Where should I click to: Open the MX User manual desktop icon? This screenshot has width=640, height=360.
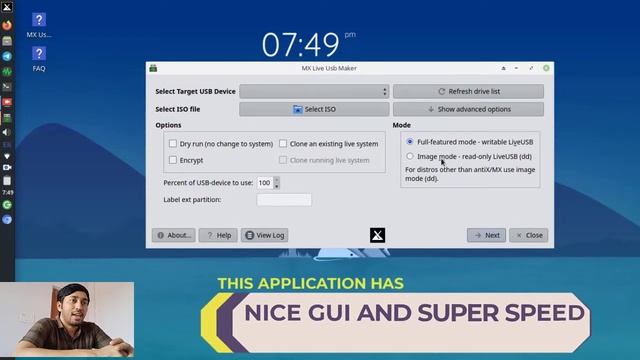pyautogui.click(x=39, y=25)
